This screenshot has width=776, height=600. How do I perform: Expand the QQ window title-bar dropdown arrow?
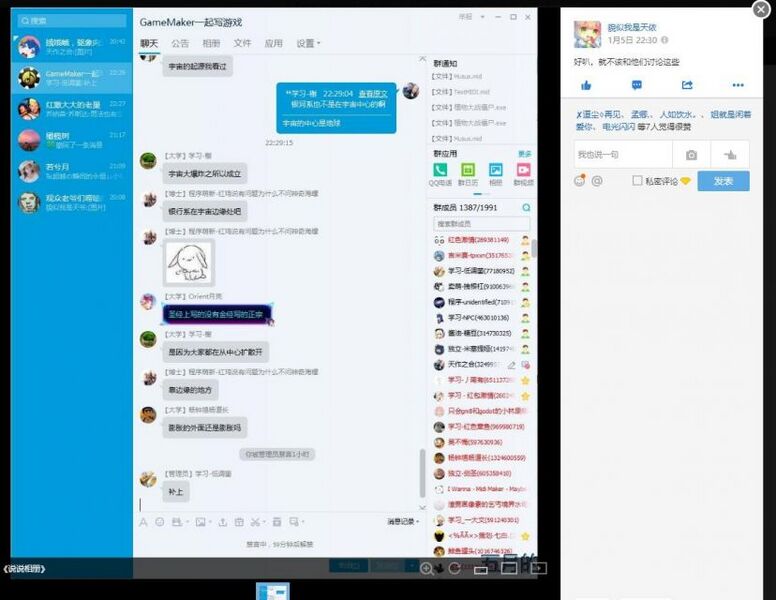483,17
